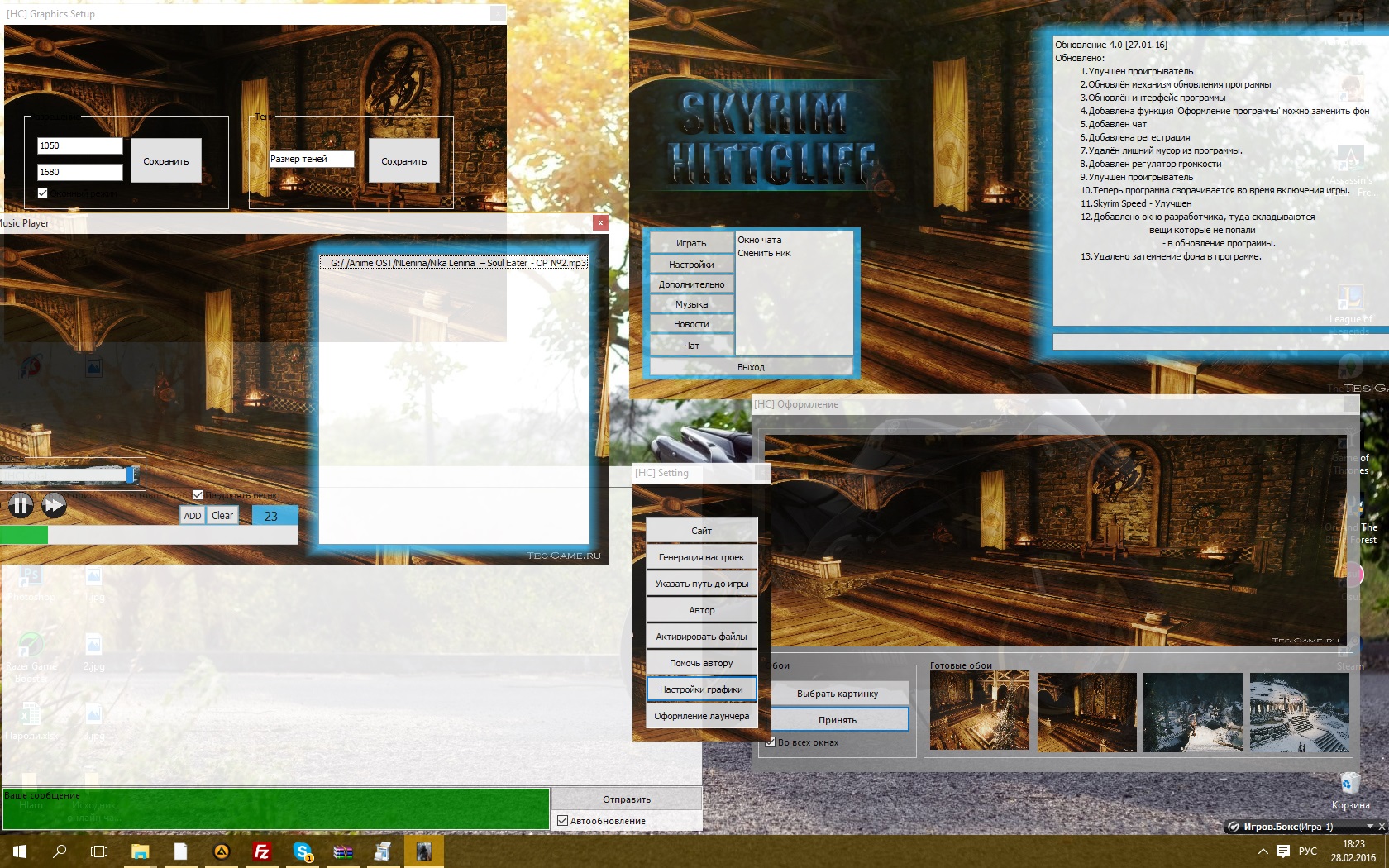Click Генерация настроек button
Screen dimensions: 1389x868
(701, 557)
